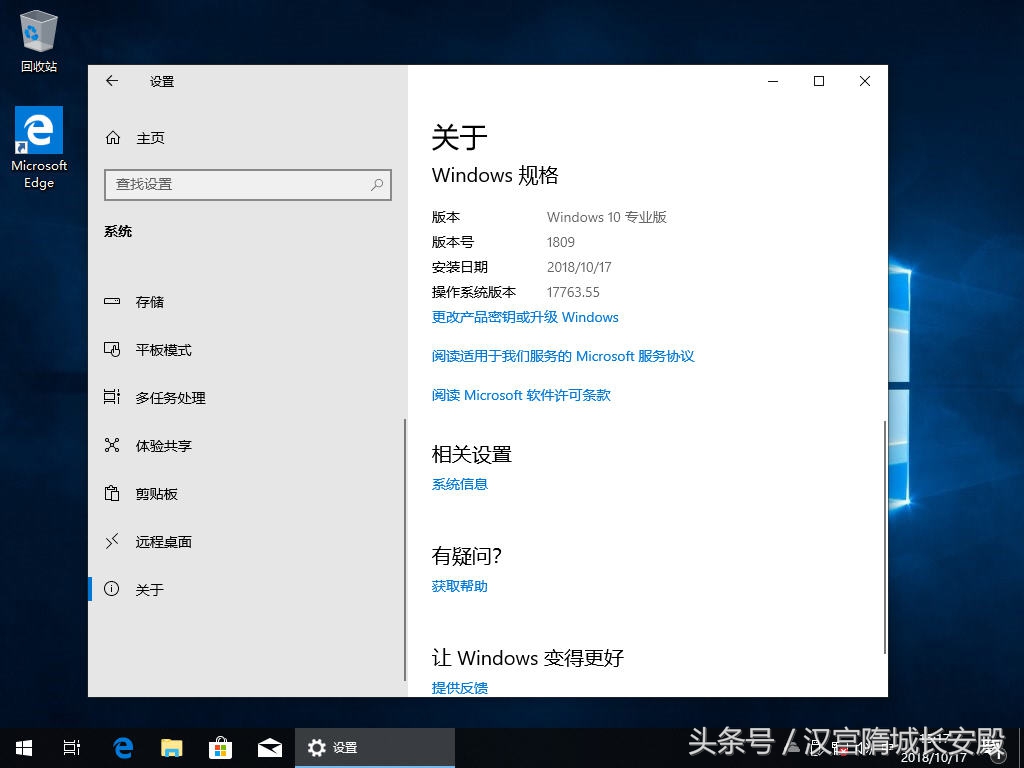Click the 提供反馈 link

click(x=460, y=688)
